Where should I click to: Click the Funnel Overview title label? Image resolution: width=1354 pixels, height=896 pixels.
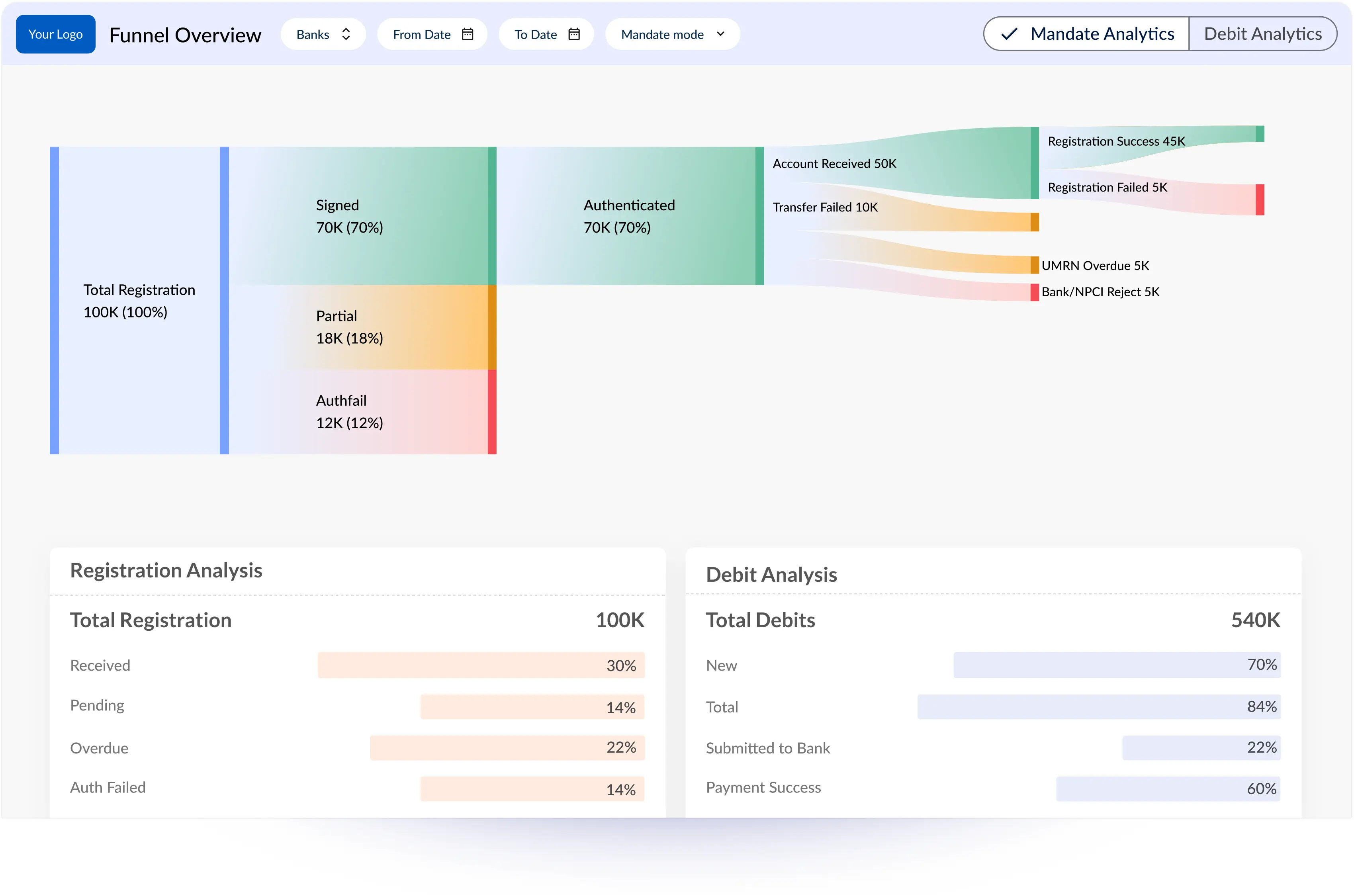pos(185,33)
